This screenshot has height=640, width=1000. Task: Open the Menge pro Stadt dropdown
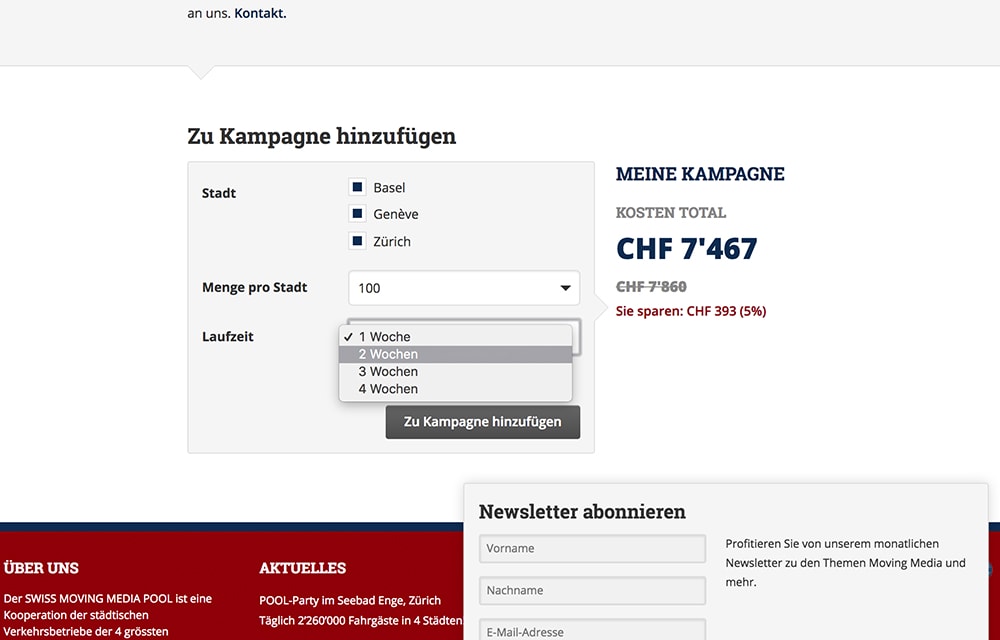pyautogui.click(x=463, y=287)
